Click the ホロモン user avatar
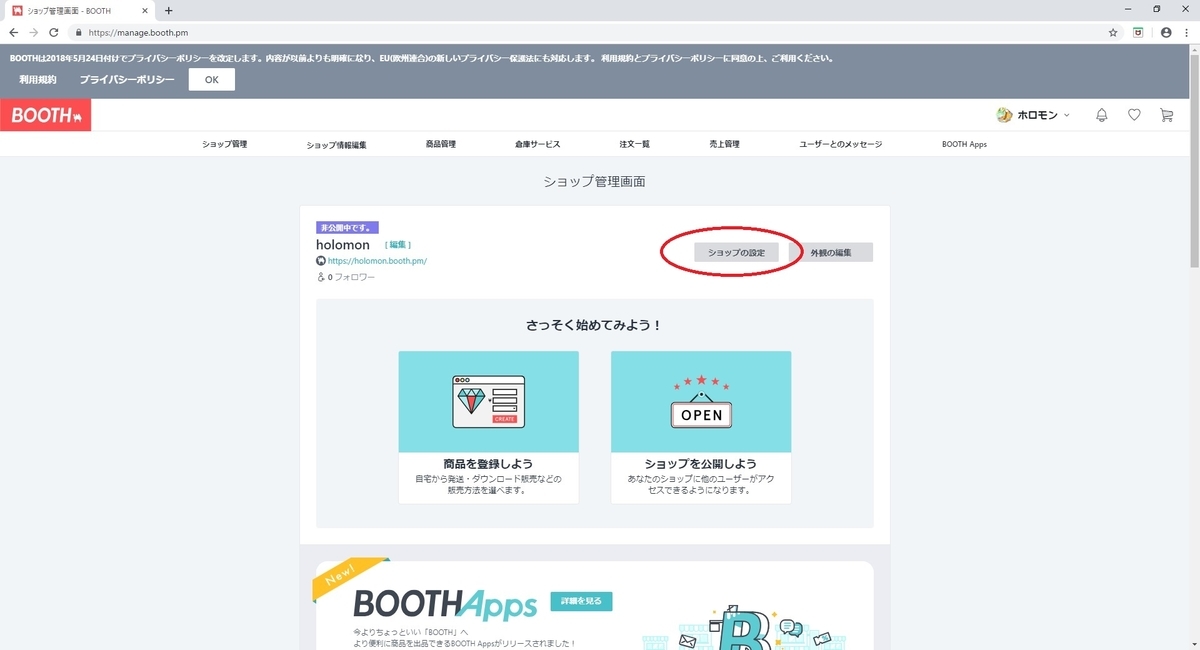 [x=1005, y=115]
